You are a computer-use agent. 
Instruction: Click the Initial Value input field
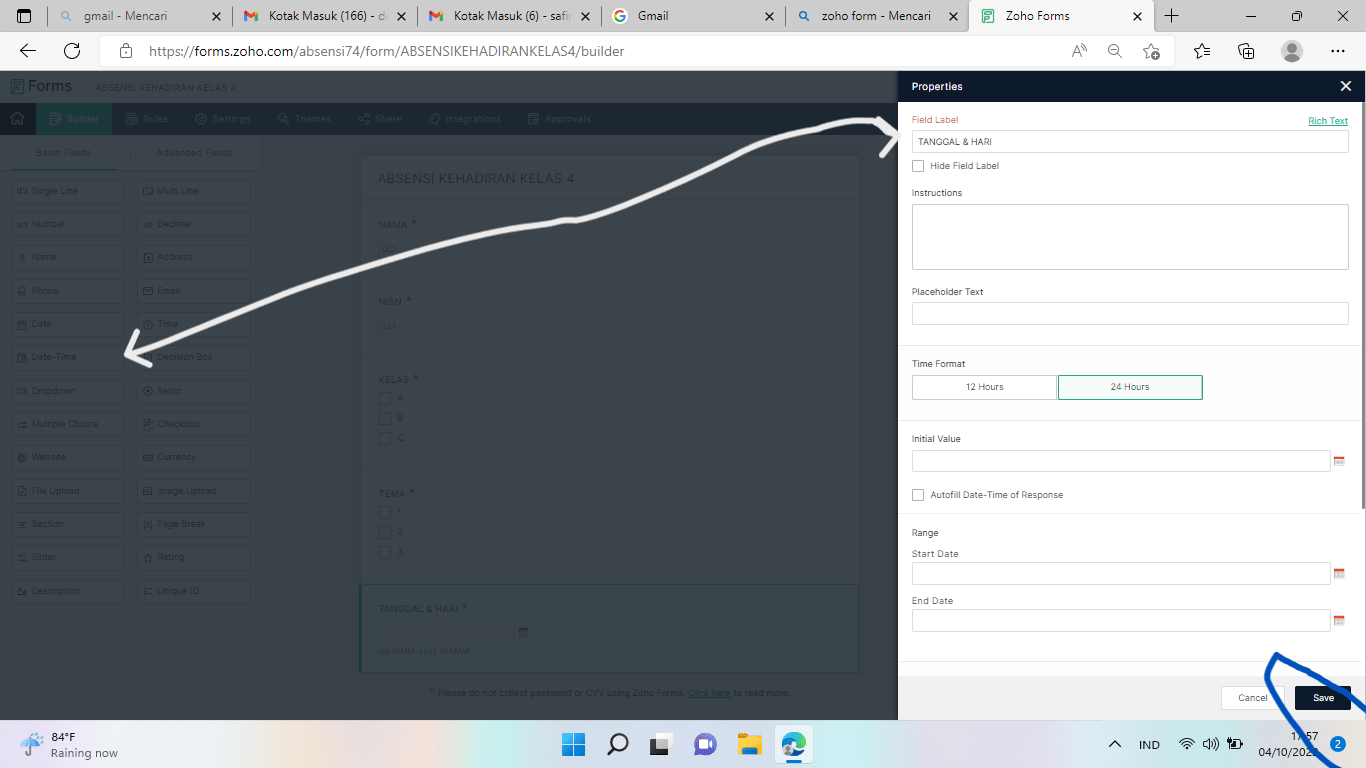pyautogui.click(x=1121, y=461)
